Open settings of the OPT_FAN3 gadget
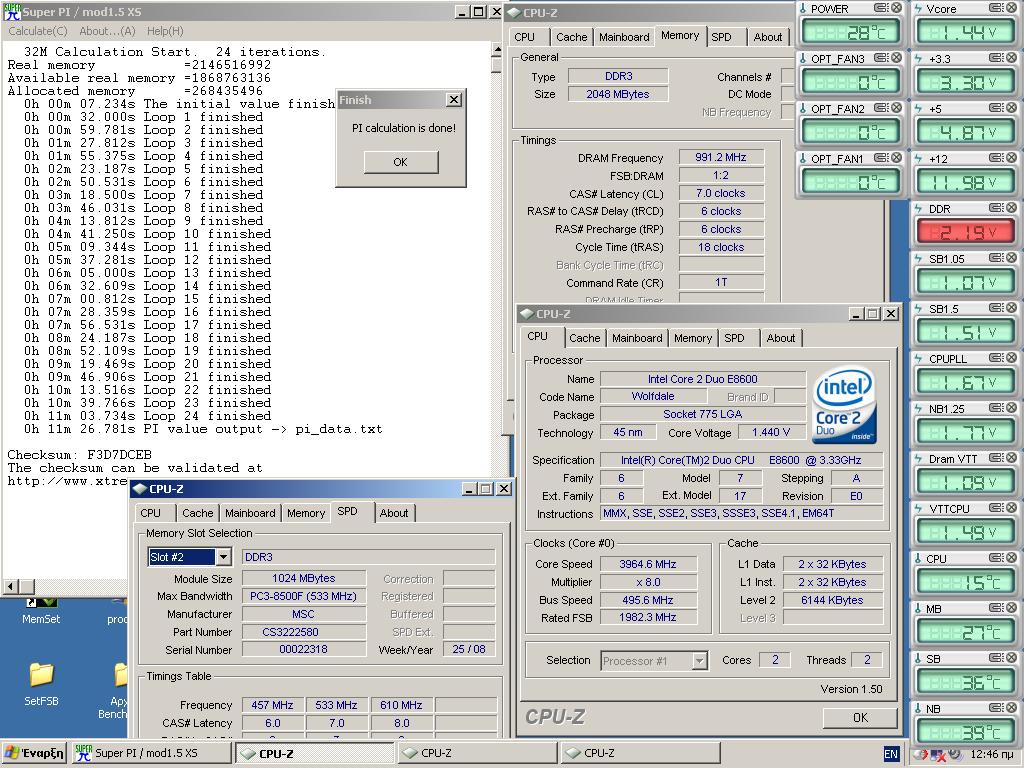This screenshot has width=1024, height=768. pyautogui.click(x=882, y=57)
